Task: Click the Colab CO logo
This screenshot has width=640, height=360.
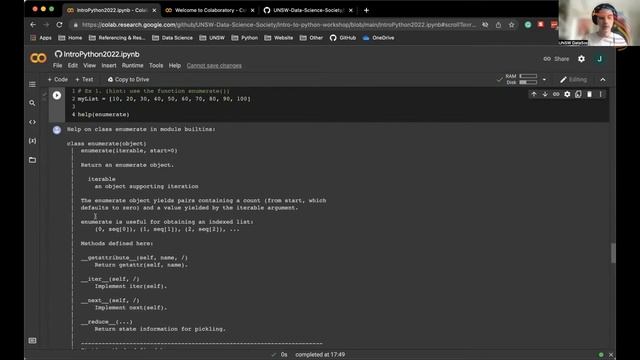Action: pyautogui.click(x=38, y=58)
